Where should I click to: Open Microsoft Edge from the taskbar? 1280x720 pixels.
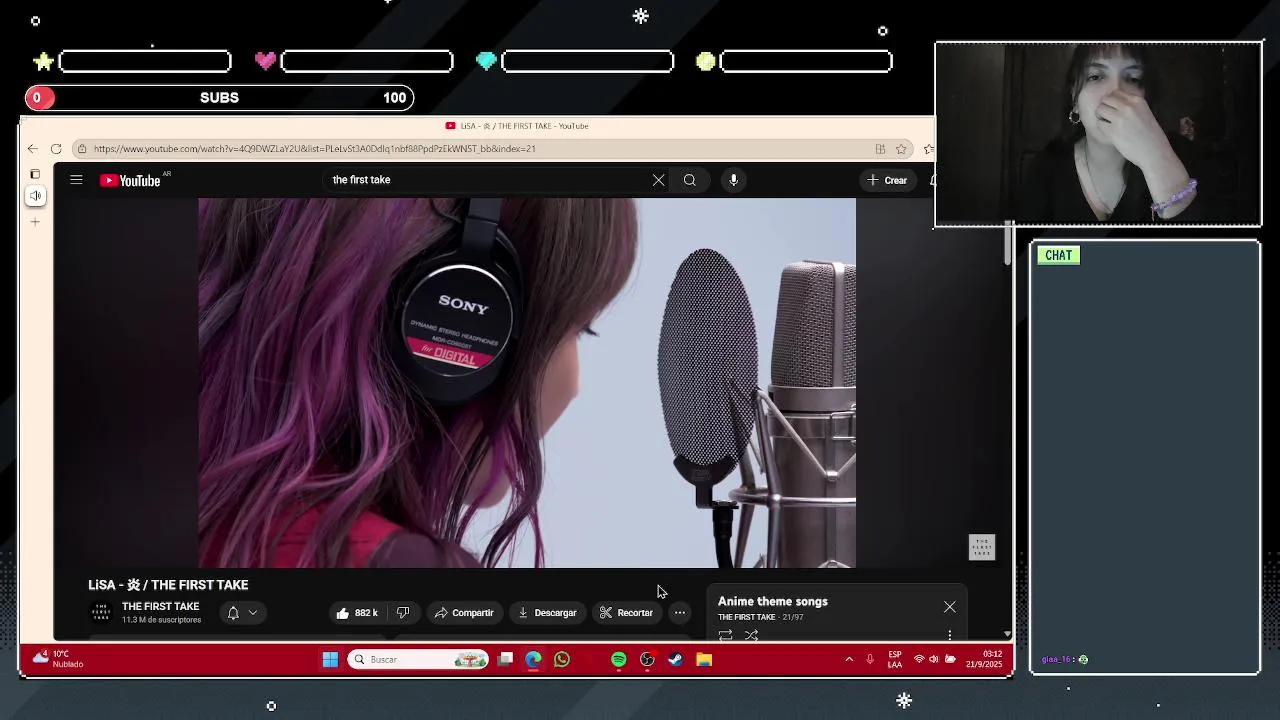(x=533, y=660)
